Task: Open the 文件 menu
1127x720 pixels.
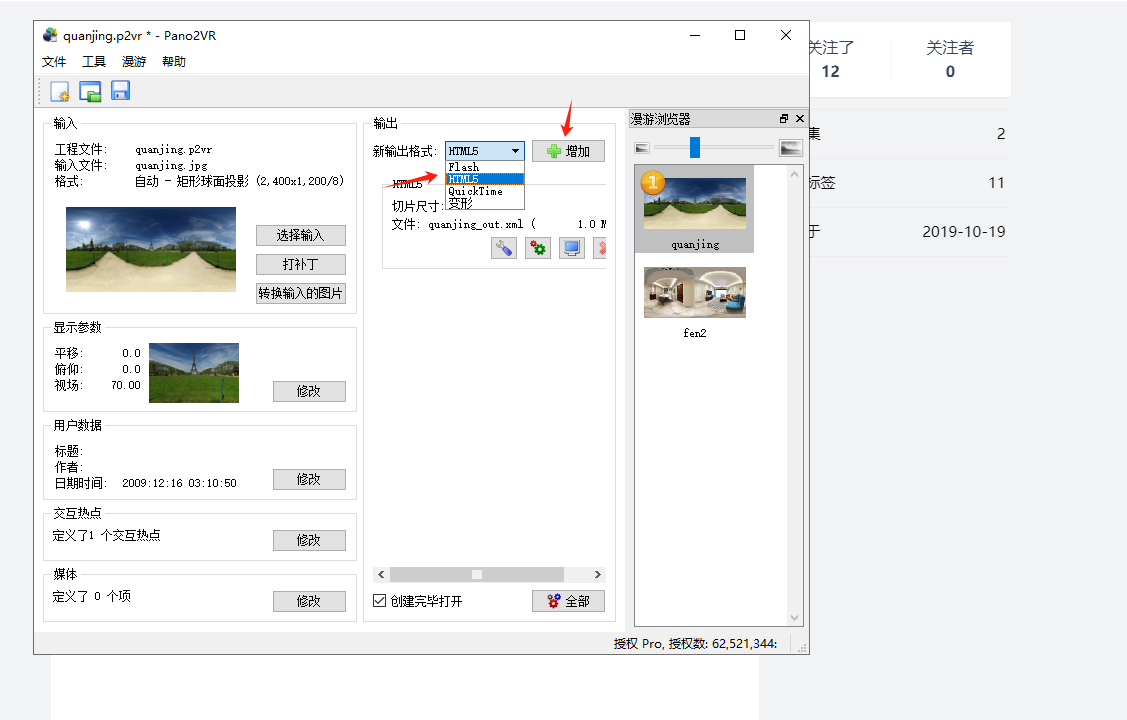Action: coord(54,62)
